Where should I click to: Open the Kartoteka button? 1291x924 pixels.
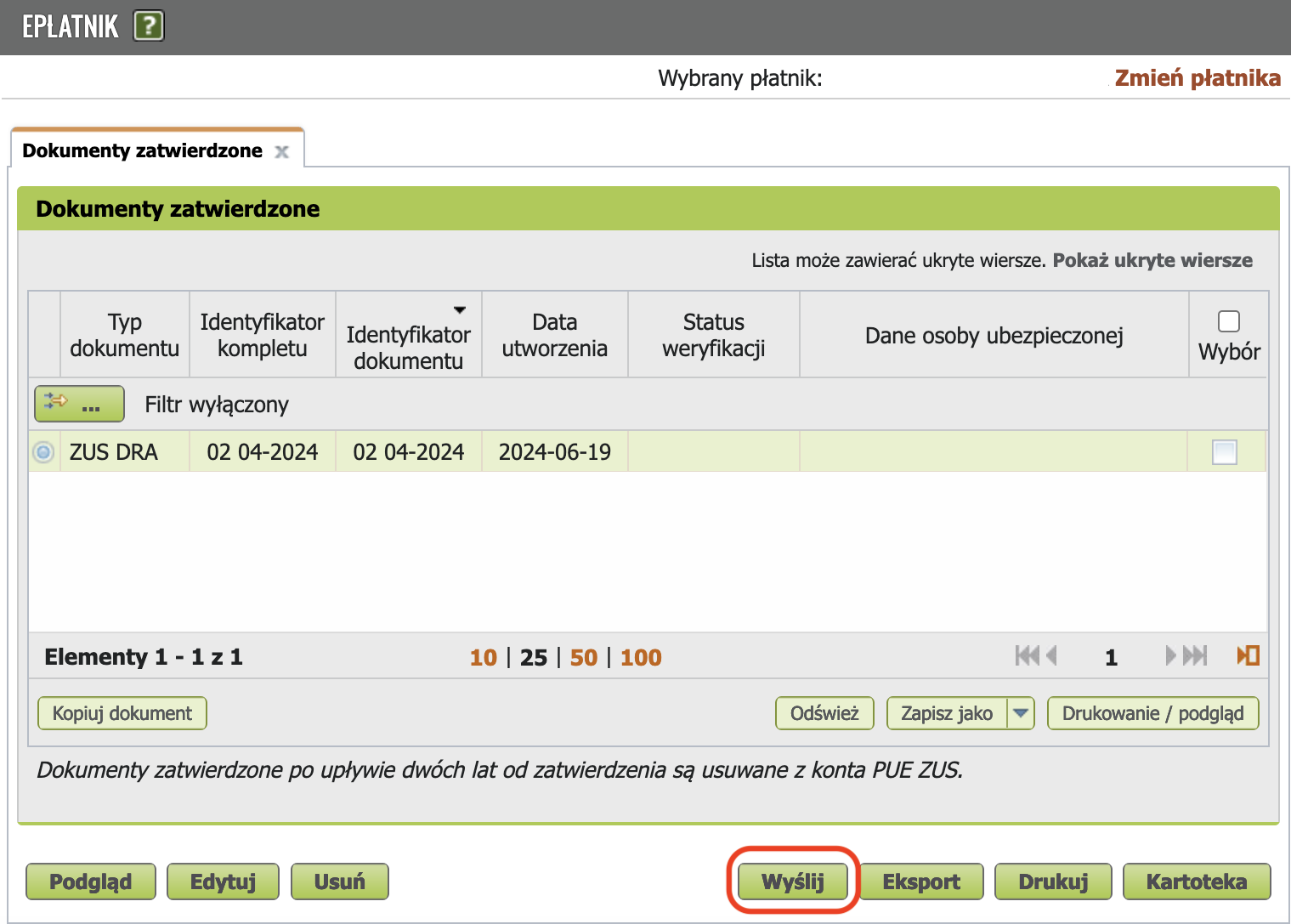(x=1197, y=881)
